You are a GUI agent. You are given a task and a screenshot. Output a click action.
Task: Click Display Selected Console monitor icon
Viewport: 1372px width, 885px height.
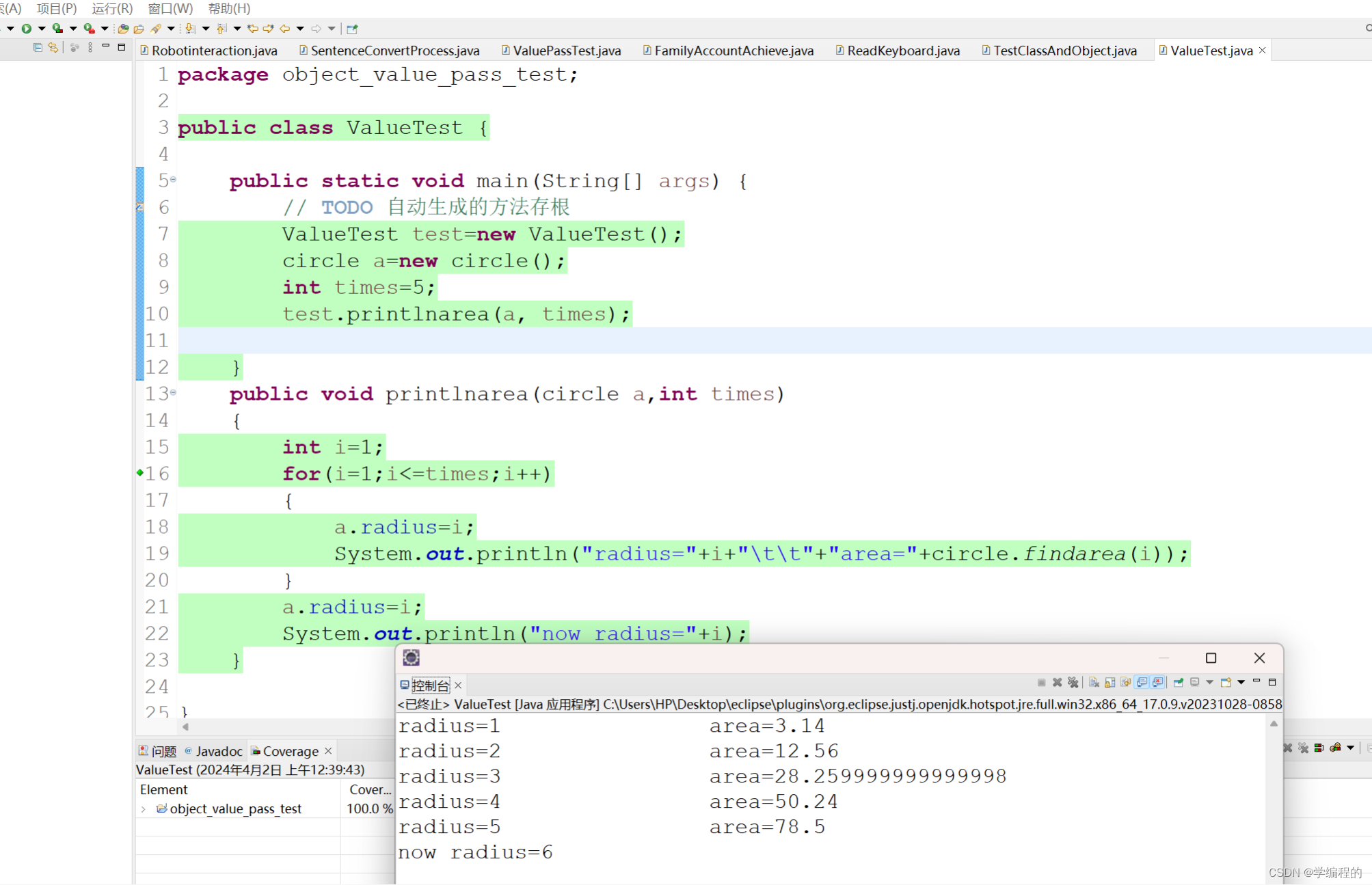click(x=1195, y=682)
